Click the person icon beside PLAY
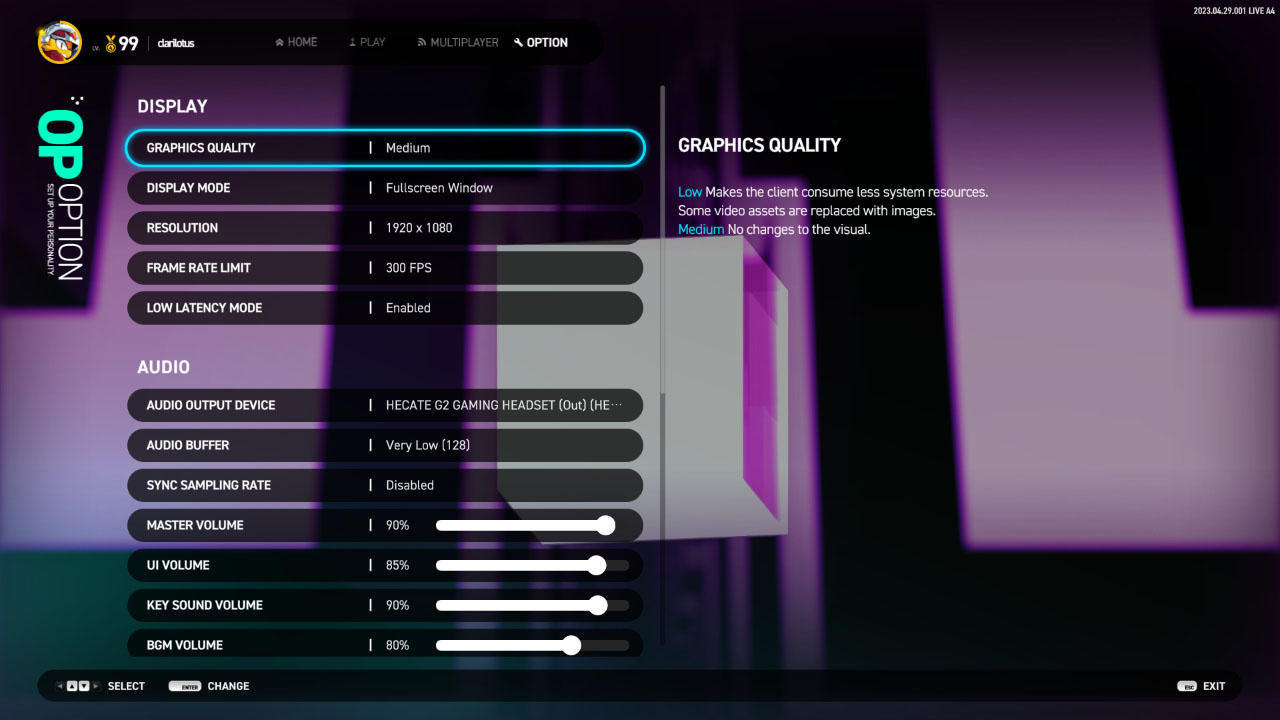The width and height of the screenshot is (1280, 720). 352,43
